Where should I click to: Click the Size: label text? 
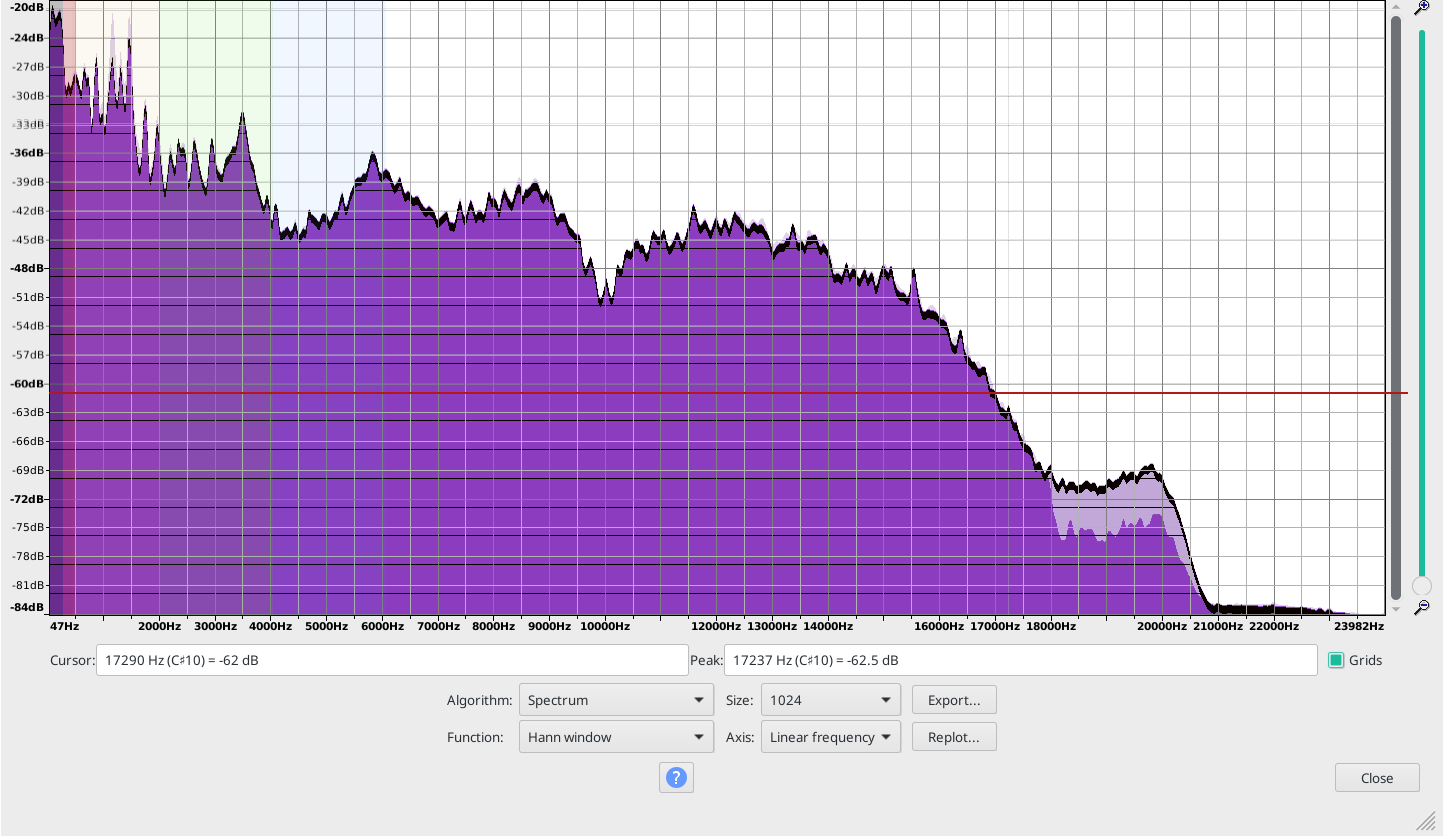click(739, 701)
